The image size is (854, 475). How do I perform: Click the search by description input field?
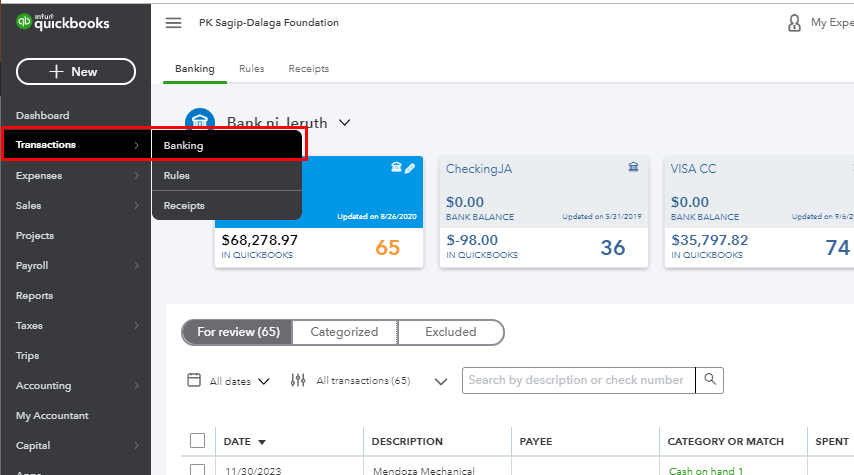578,380
